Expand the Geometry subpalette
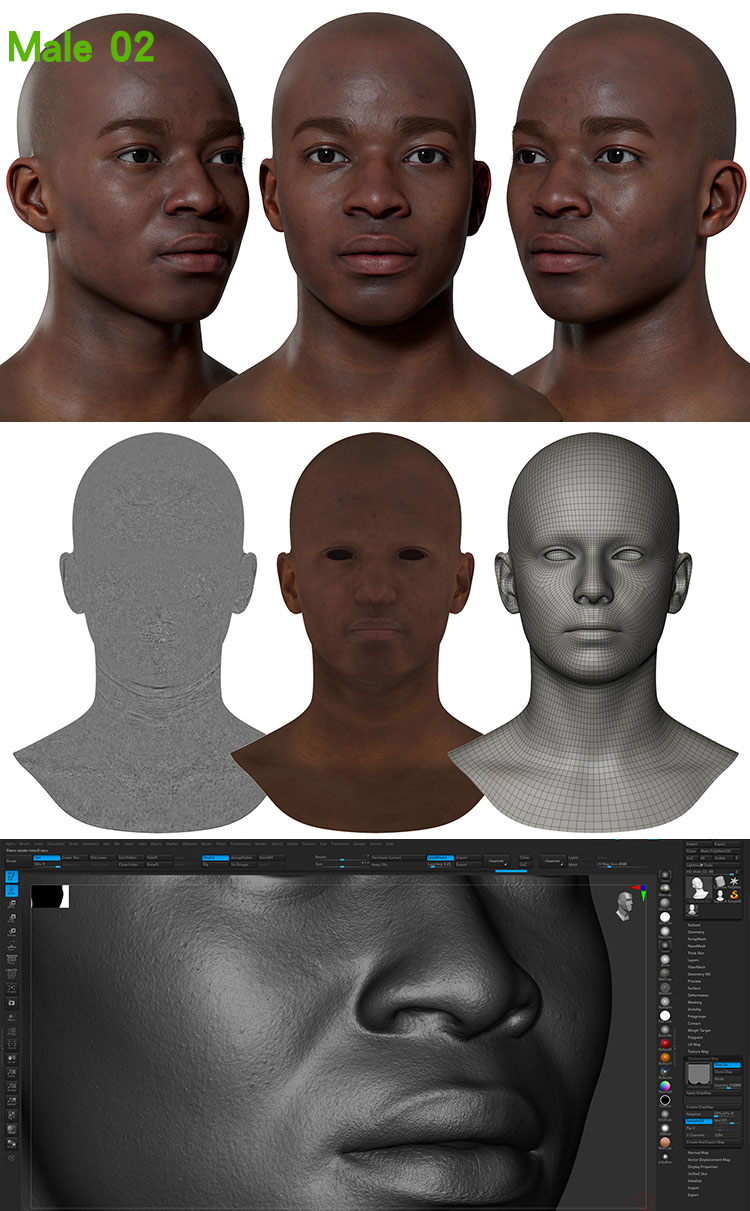The width and height of the screenshot is (750, 1211). pos(696,932)
